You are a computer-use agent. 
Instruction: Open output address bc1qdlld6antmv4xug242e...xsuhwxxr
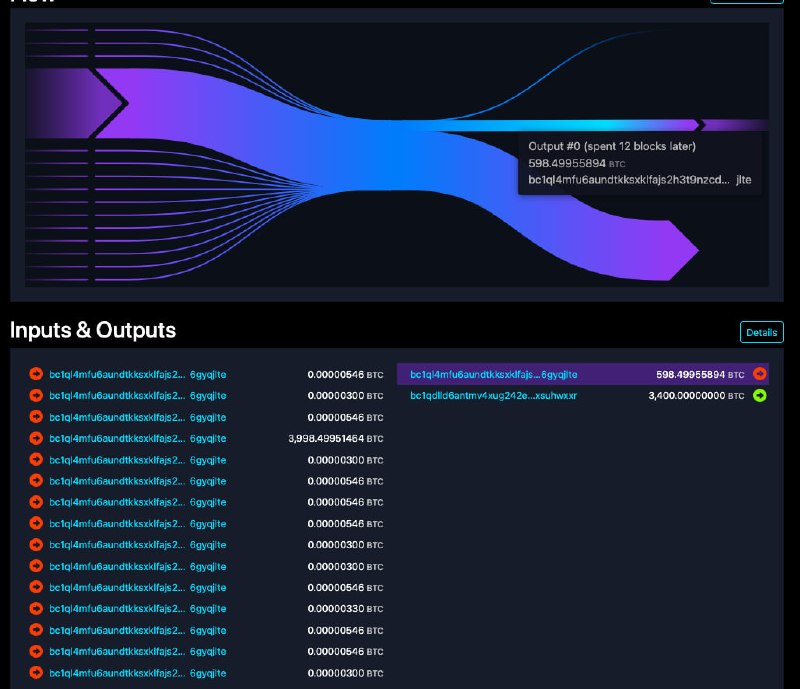point(493,396)
